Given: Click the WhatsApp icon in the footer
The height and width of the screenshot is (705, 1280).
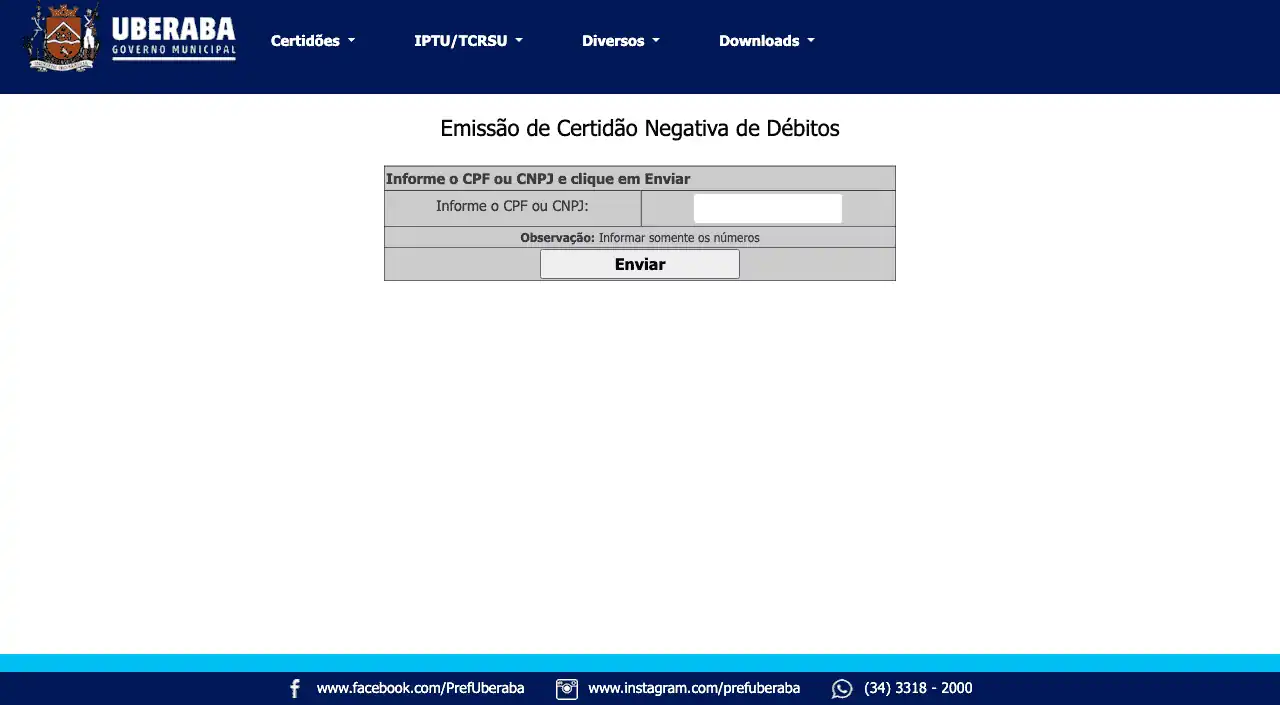Looking at the screenshot, I should tap(842, 689).
